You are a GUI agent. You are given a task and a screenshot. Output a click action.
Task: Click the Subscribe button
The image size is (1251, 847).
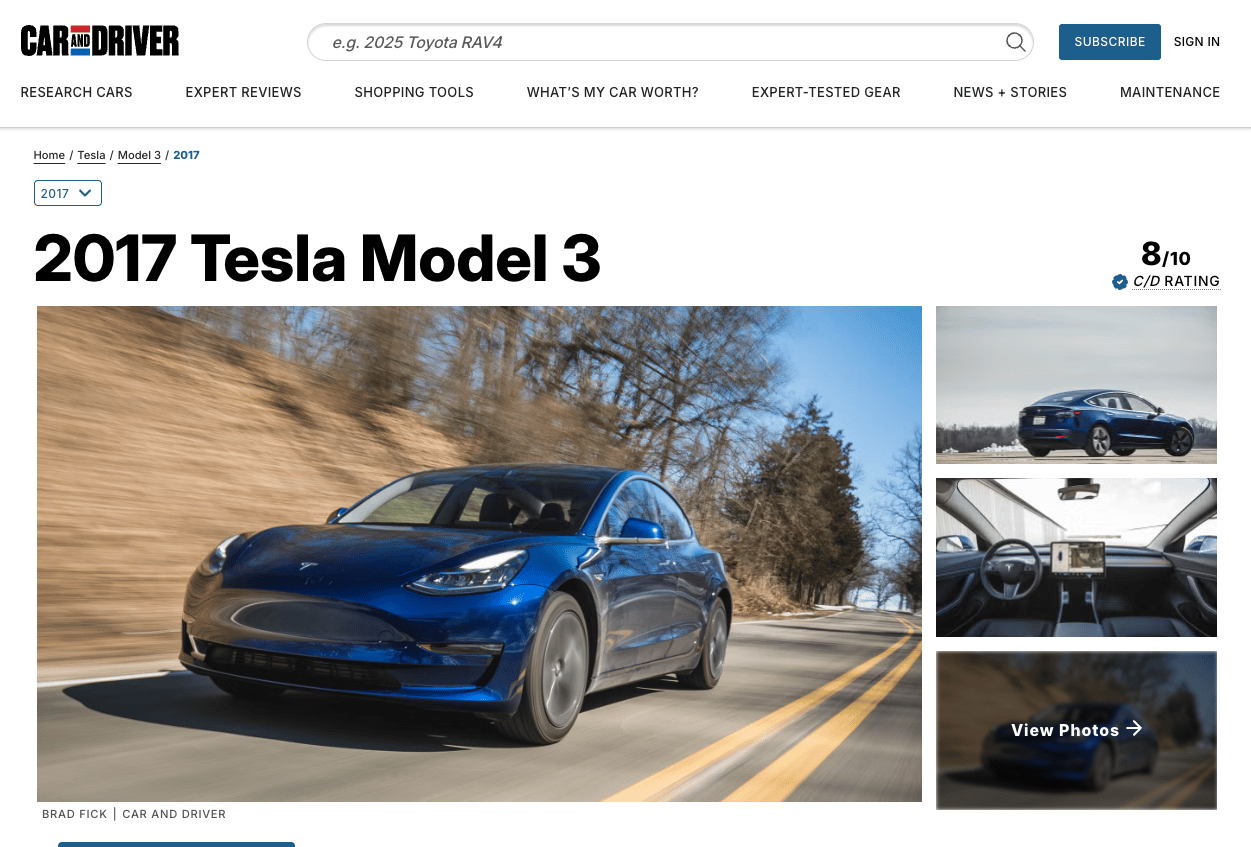[x=1110, y=42]
